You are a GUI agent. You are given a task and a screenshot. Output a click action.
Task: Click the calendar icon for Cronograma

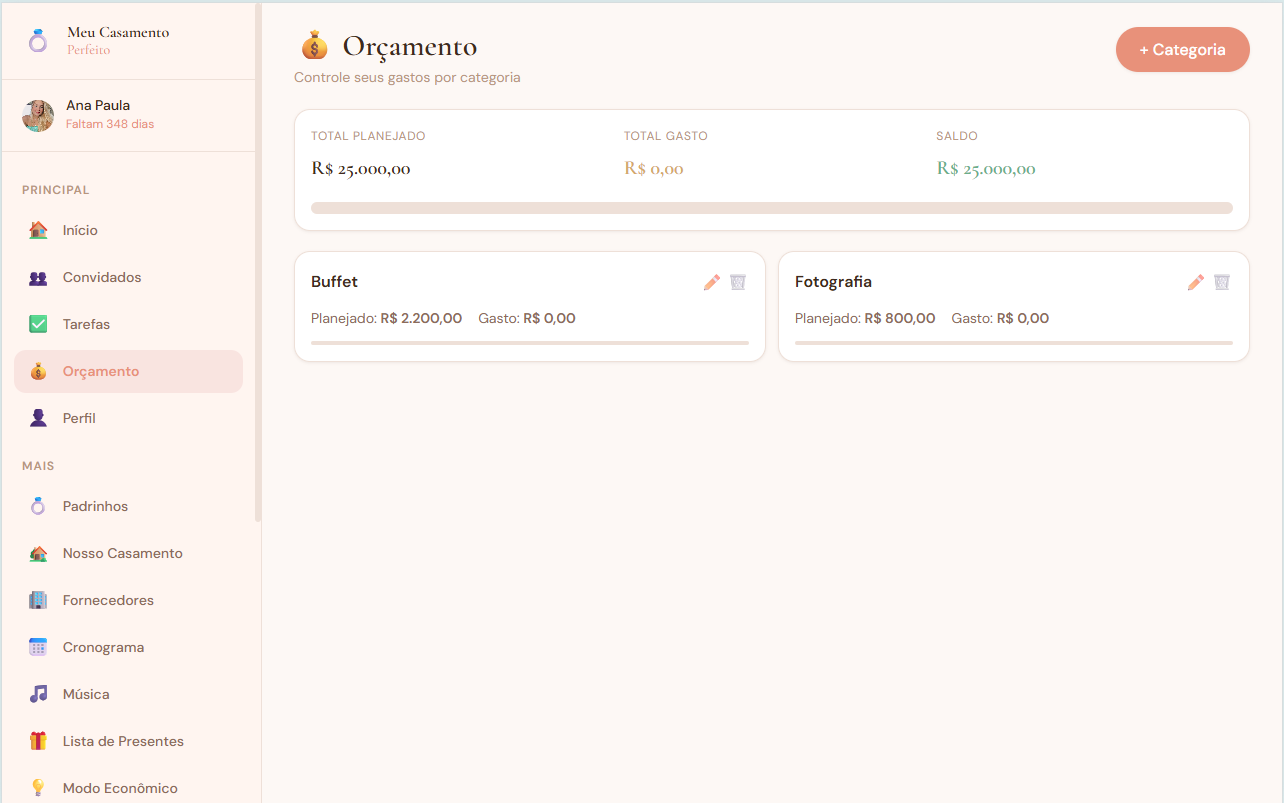(38, 647)
